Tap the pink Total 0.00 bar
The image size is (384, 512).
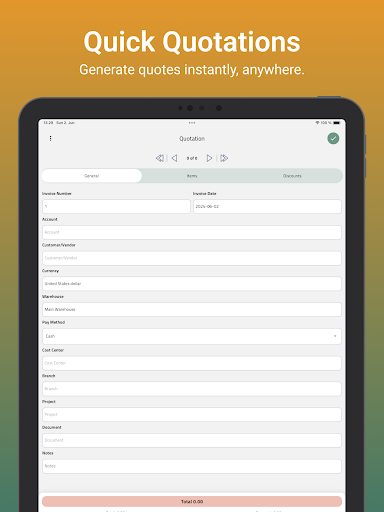[192, 501]
